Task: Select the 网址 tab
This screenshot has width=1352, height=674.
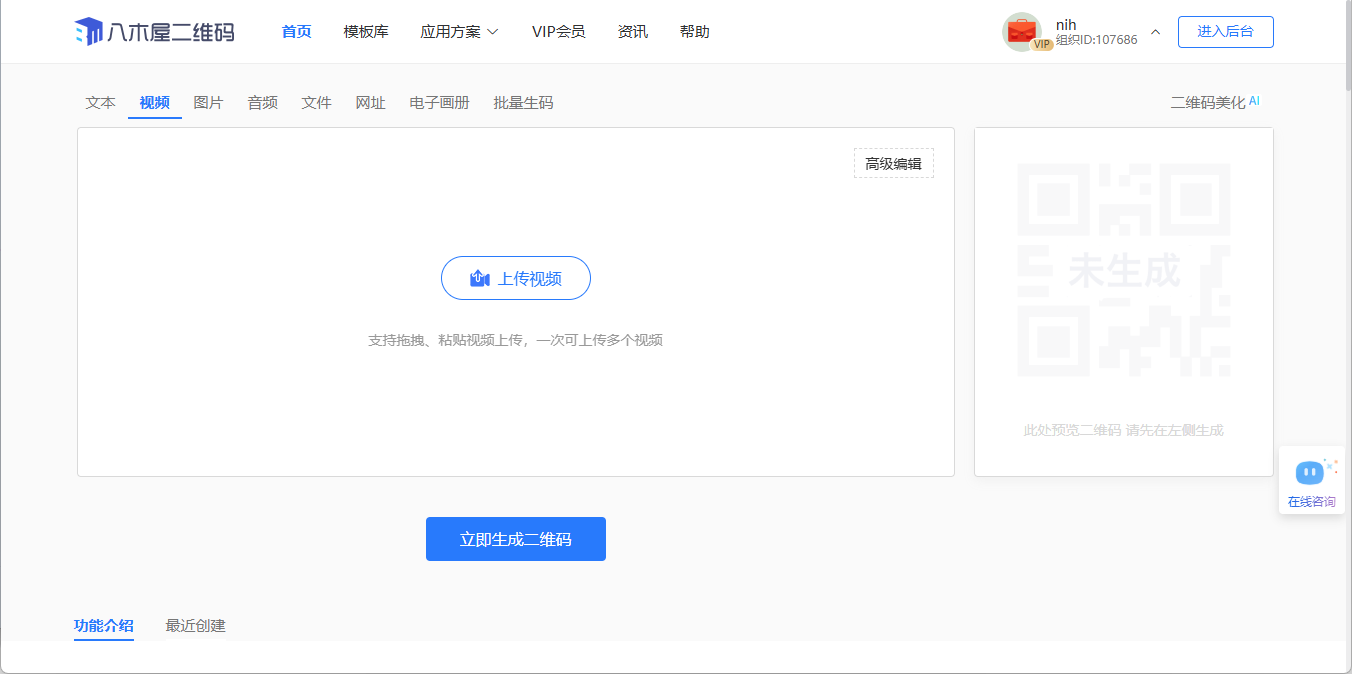Action: coord(371,103)
